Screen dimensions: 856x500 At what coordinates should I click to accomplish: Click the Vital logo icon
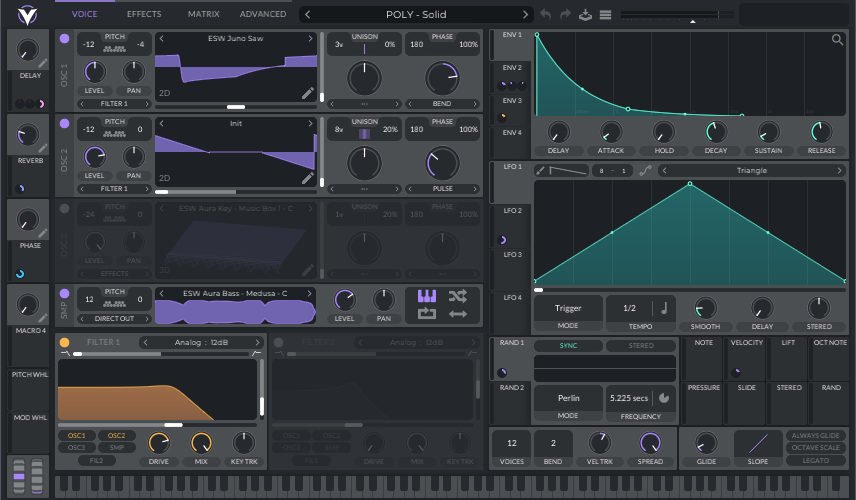pyautogui.click(x=28, y=15)
